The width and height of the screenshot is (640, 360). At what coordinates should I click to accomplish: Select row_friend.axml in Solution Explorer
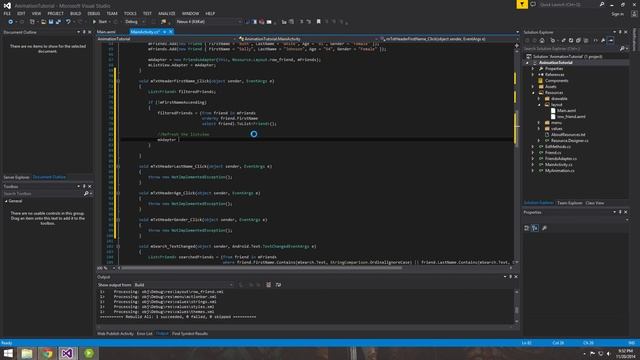click(571, 116)
